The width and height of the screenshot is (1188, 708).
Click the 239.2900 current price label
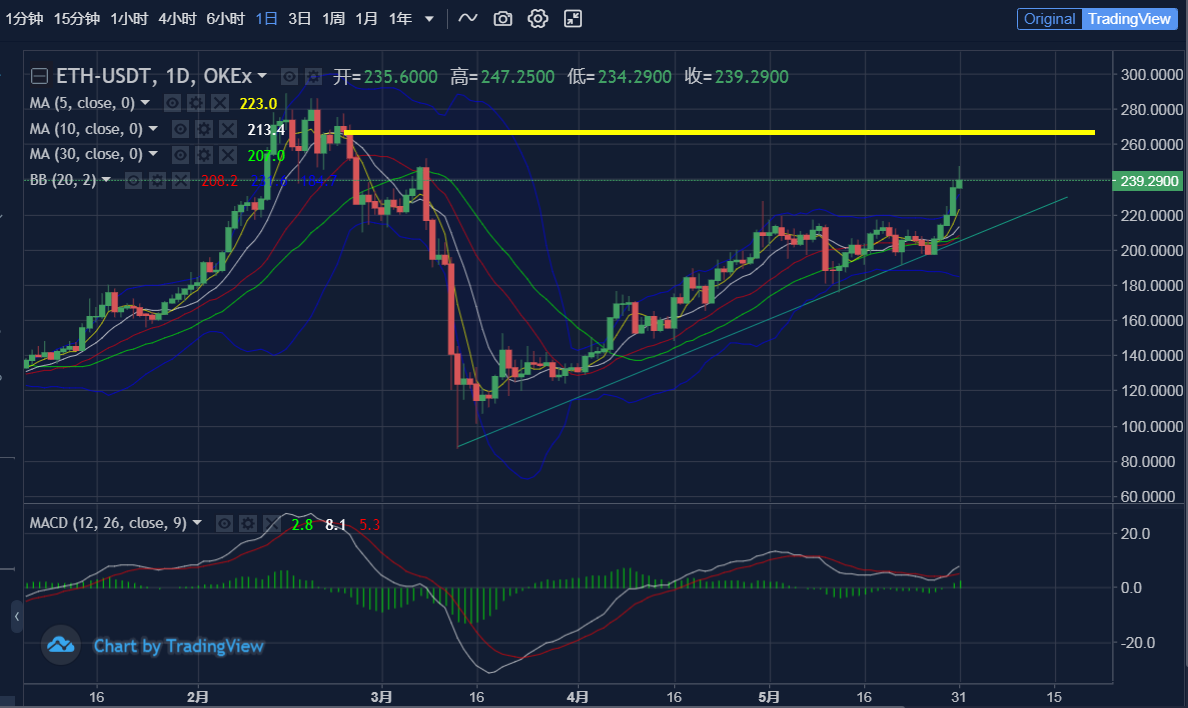(x=1148, y=181)
